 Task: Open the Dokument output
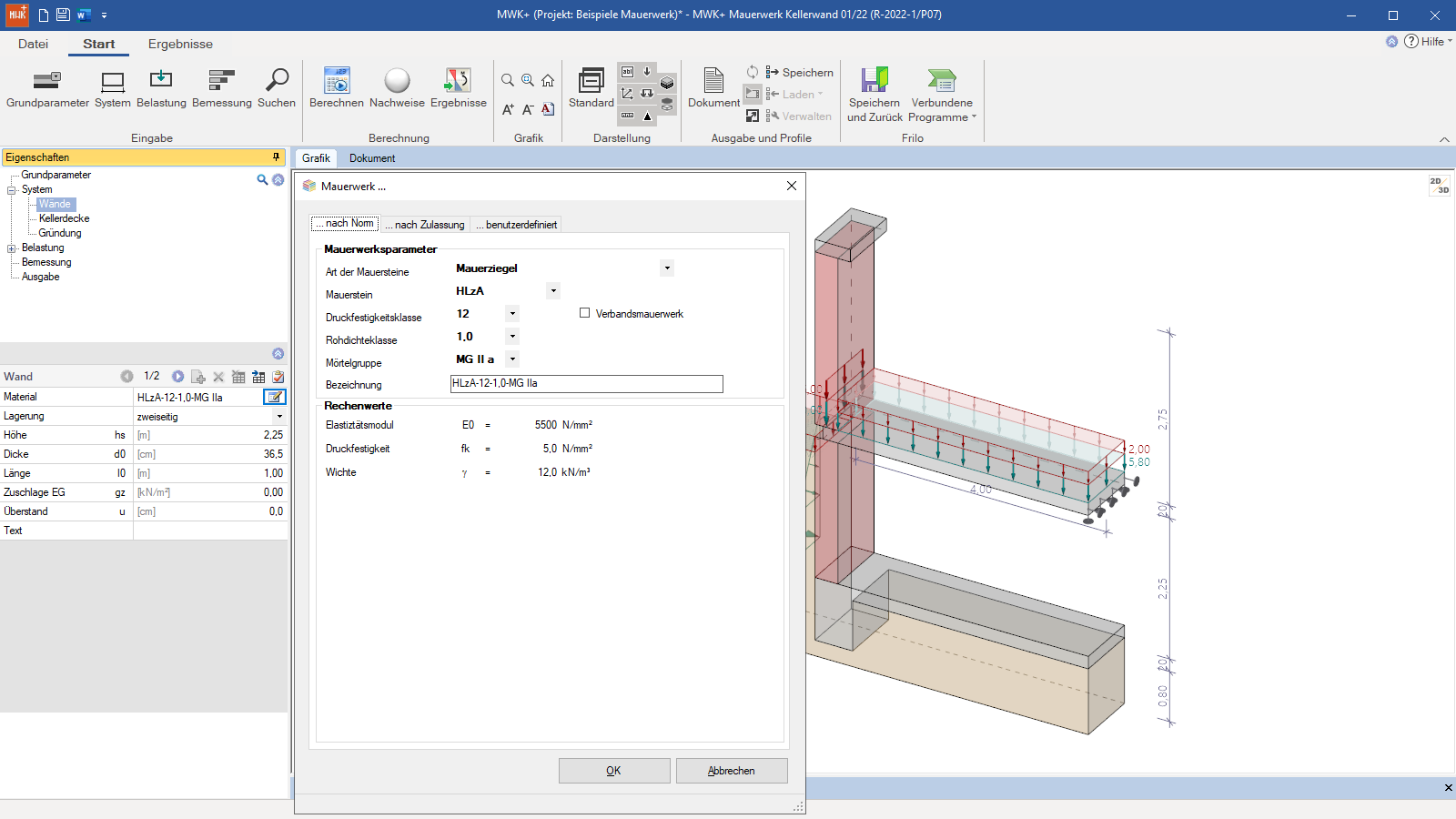tap(713, 88)
